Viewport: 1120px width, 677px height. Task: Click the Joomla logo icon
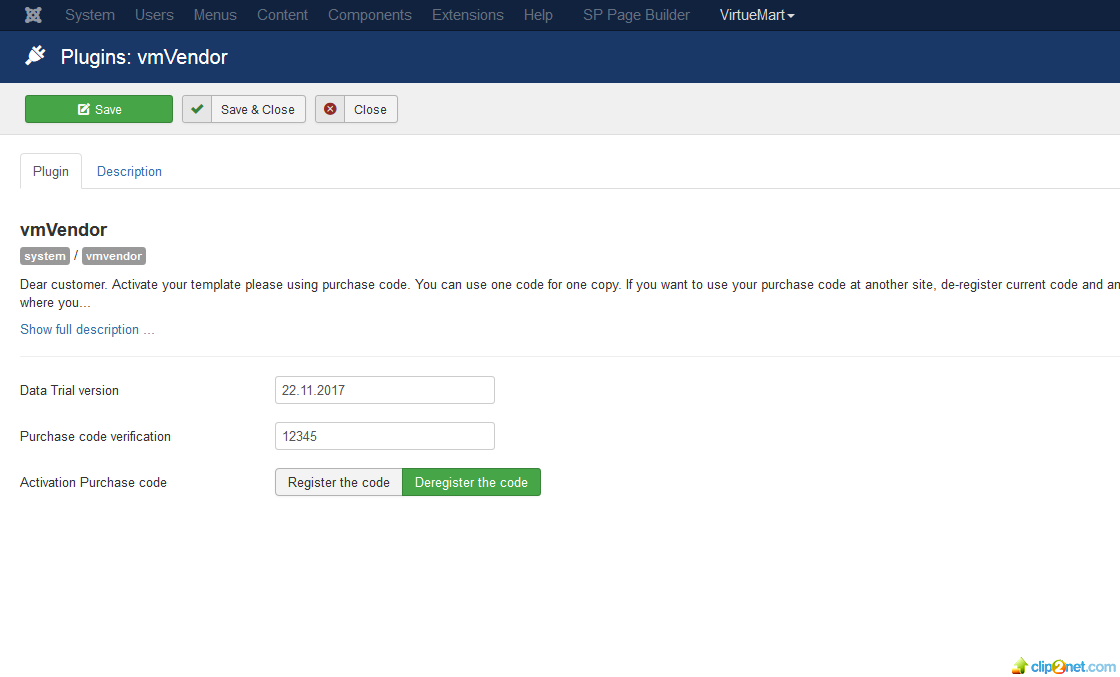(x=33, y=15)
